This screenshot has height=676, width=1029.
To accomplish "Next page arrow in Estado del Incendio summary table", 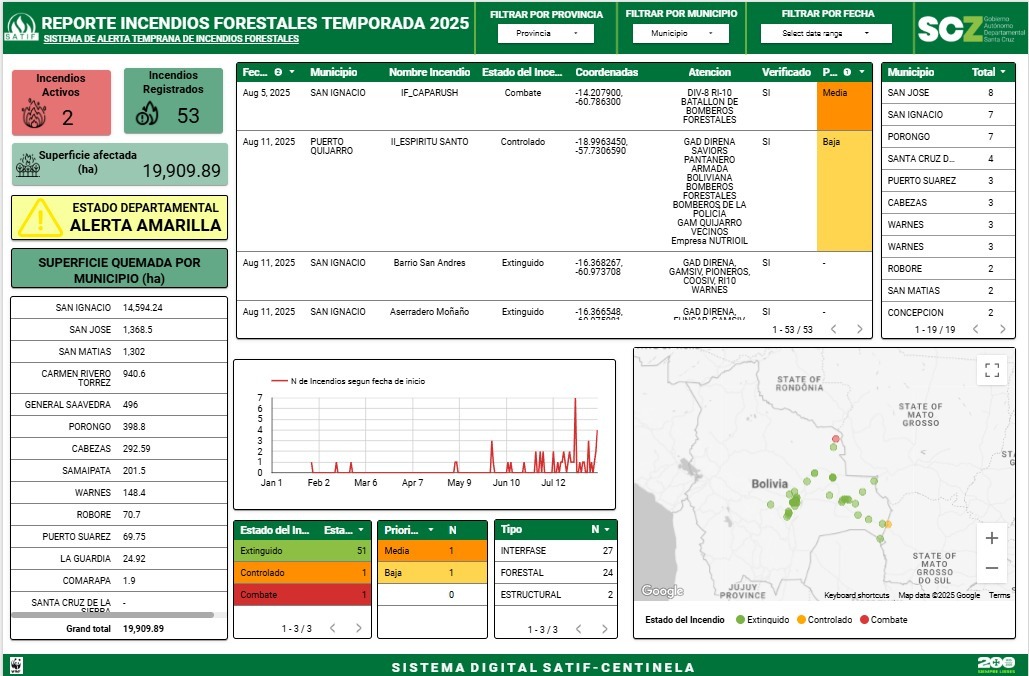I will [x=358, y=628].
